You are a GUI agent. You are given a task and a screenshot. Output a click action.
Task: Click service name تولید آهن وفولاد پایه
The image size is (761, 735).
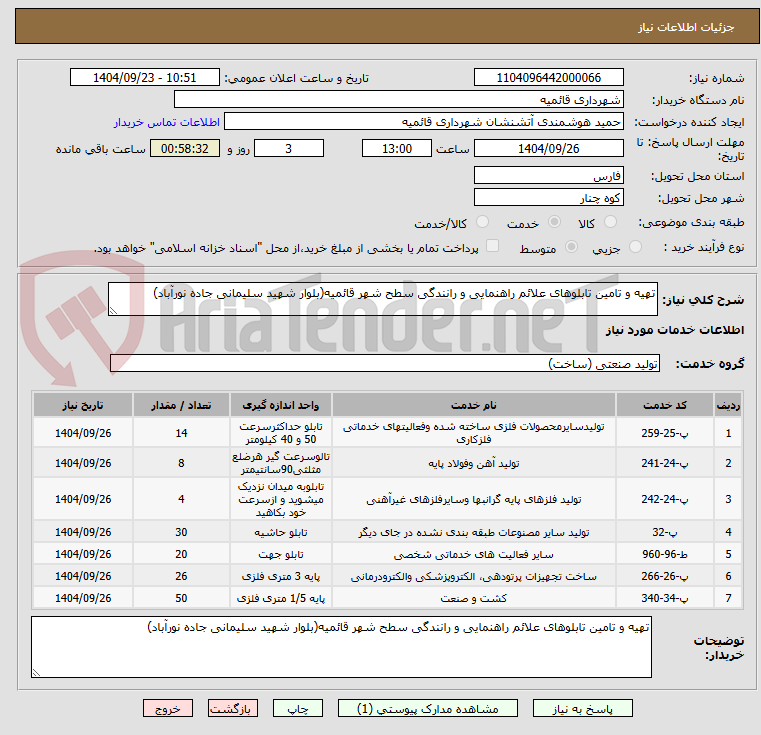474,463
